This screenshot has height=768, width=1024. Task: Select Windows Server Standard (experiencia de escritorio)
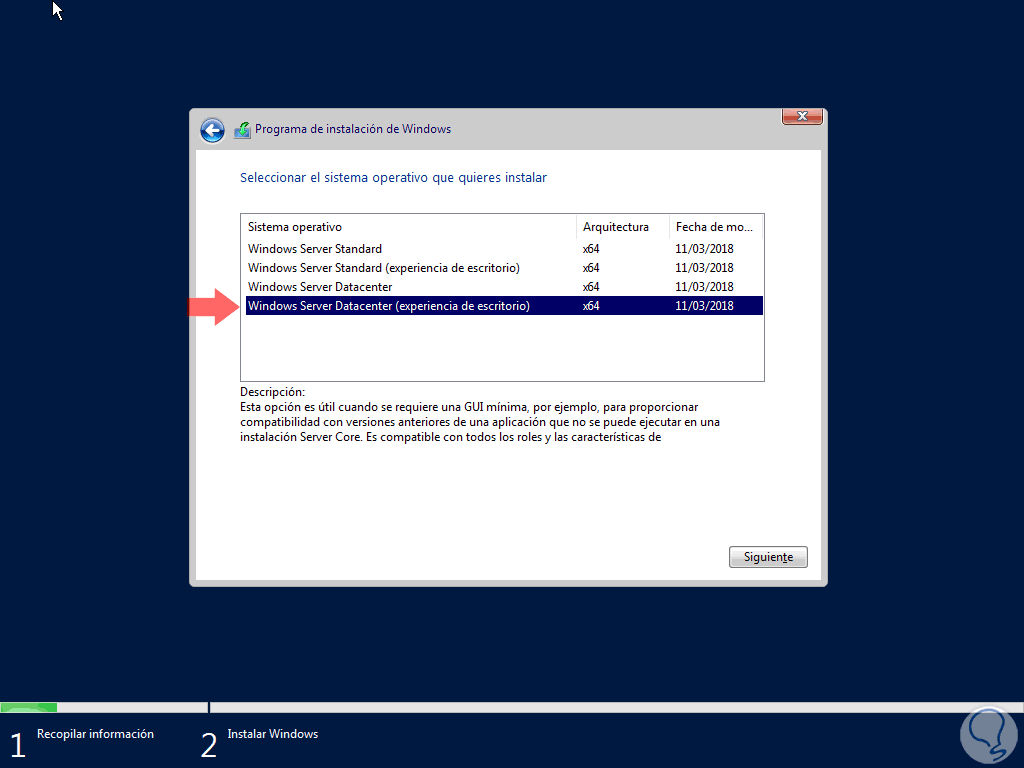click(x=504, y=268)
